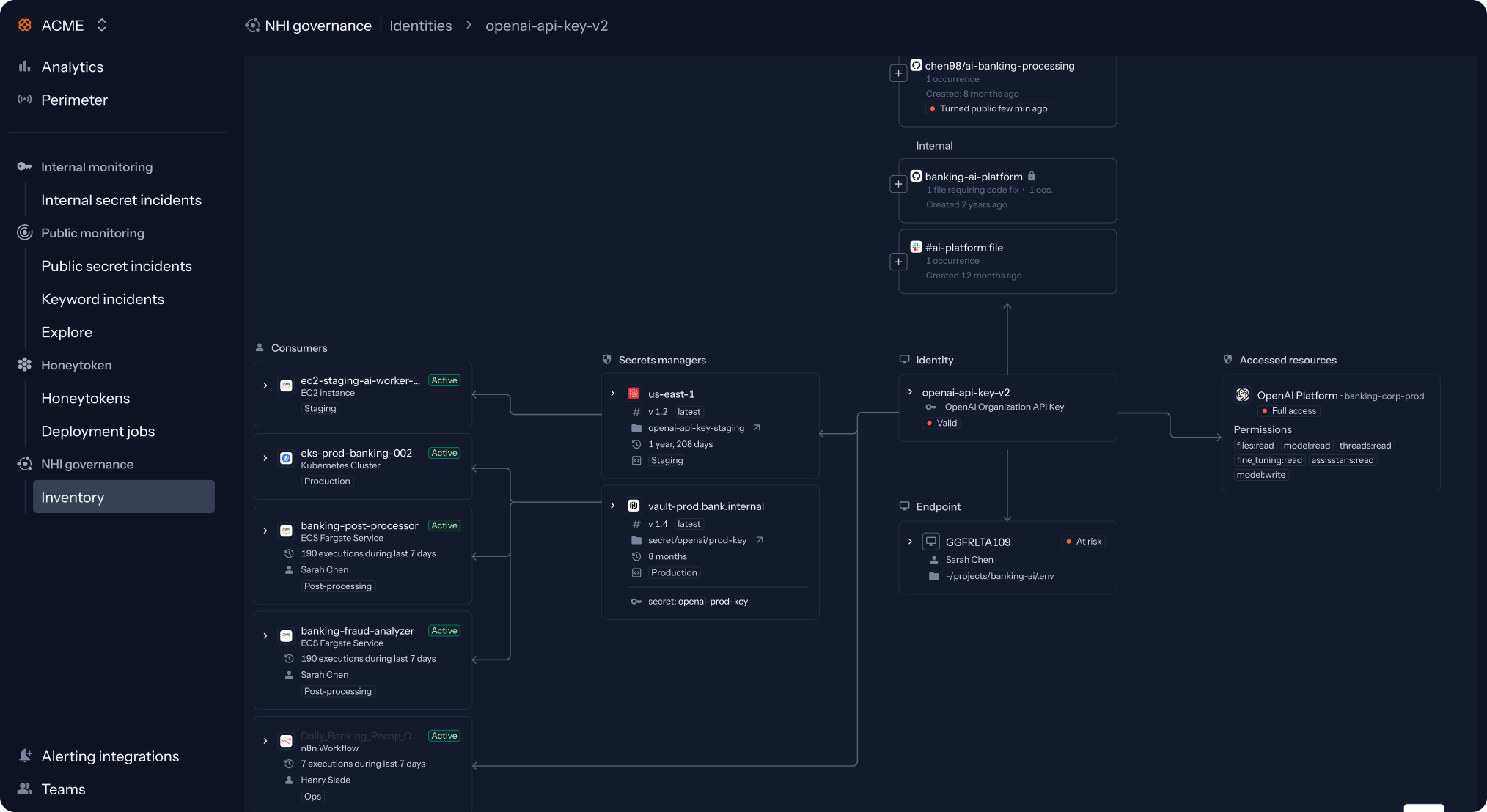The image size is (1487, 812).
Task: Open Internal secret incidents
Action: pyautogui.click(x=121, y=200)
